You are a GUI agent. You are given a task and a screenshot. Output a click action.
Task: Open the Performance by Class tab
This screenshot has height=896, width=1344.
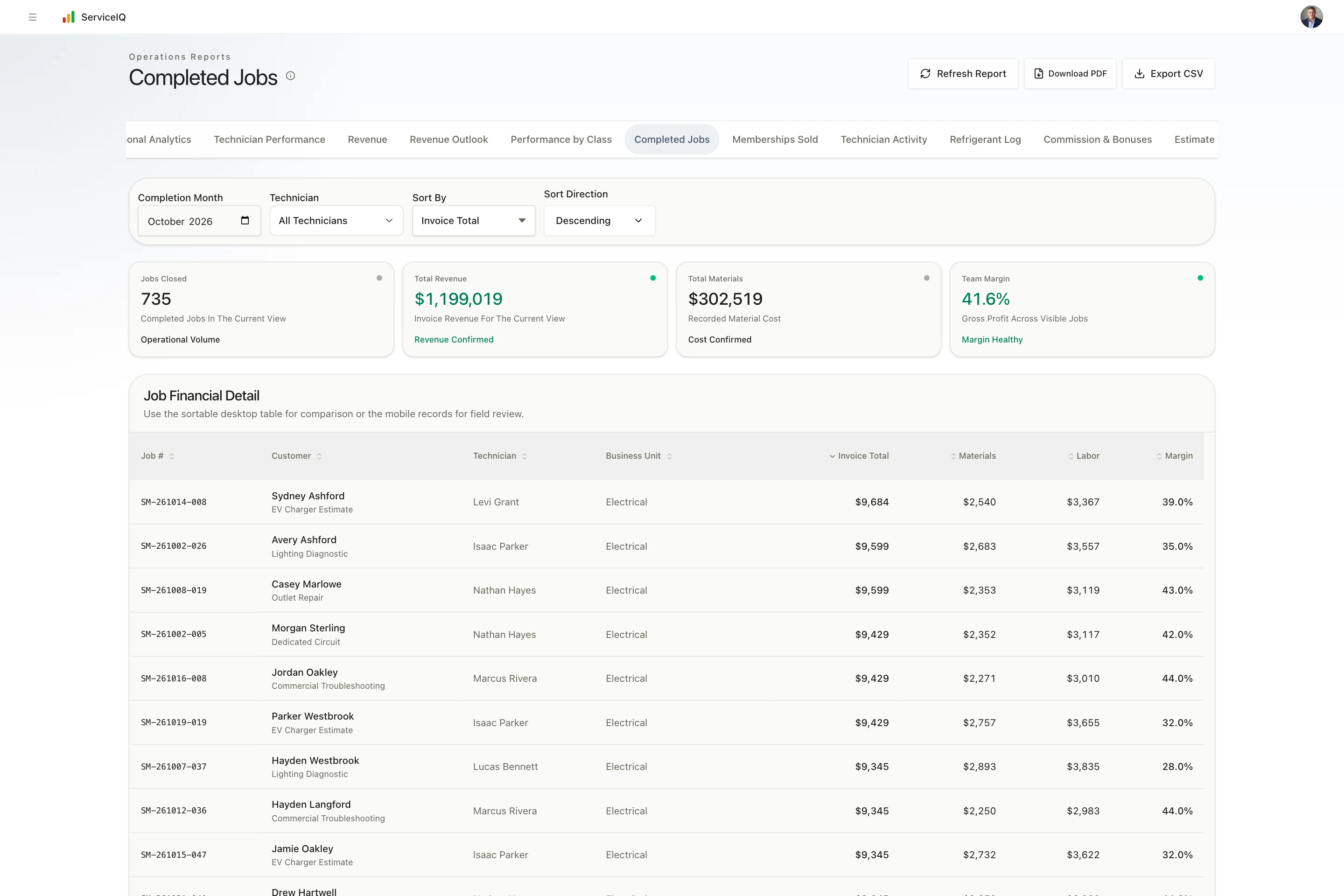pos(561,140)
